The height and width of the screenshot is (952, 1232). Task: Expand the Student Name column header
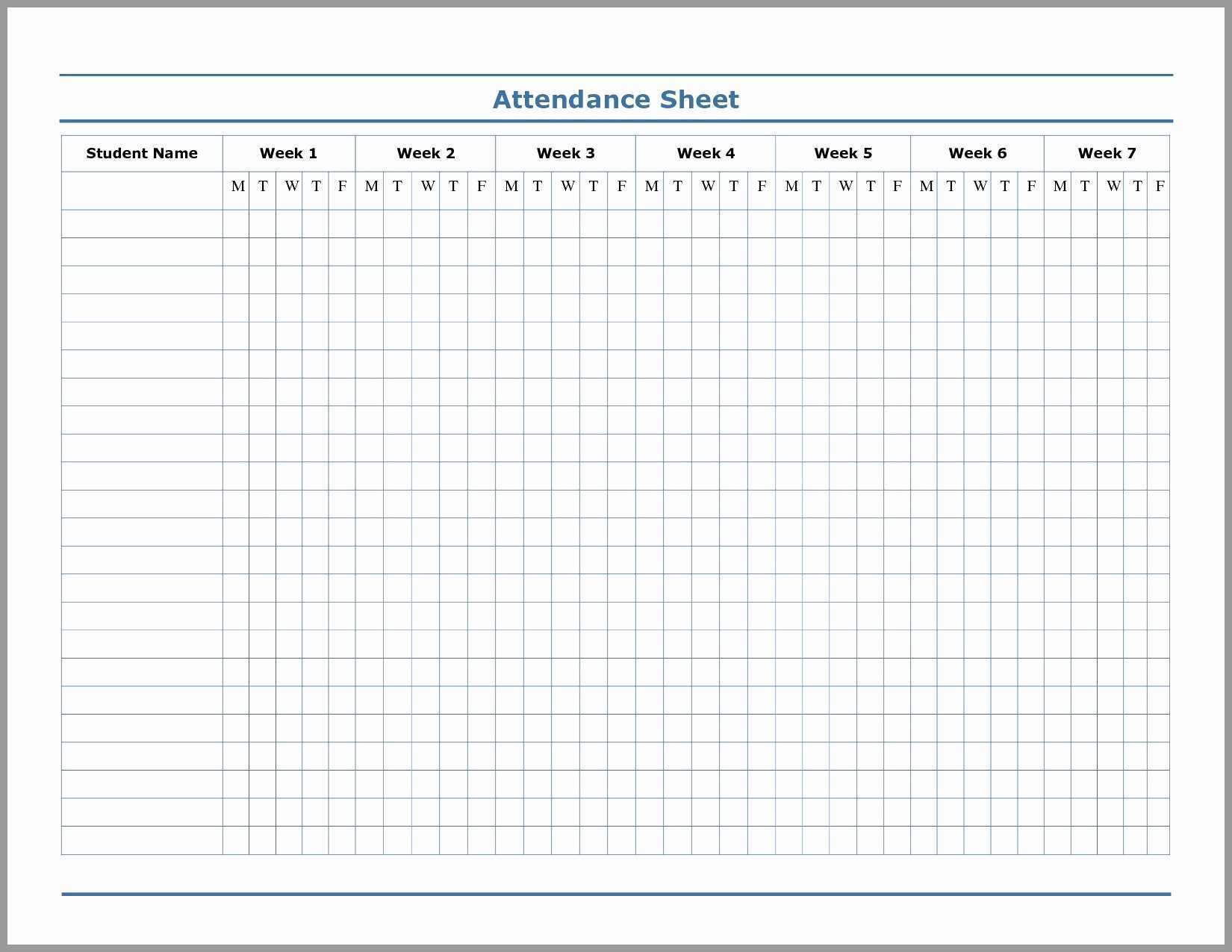tap(142, 153)
